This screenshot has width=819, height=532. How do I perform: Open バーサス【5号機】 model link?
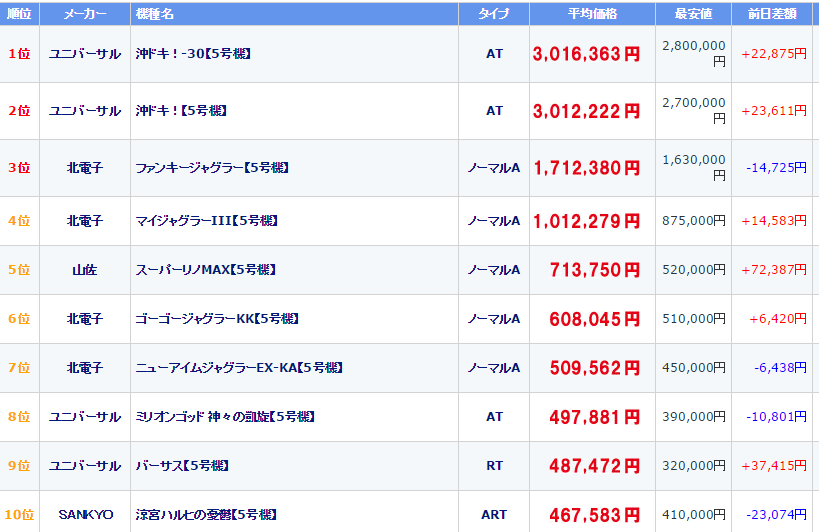(x=182, y=466)
